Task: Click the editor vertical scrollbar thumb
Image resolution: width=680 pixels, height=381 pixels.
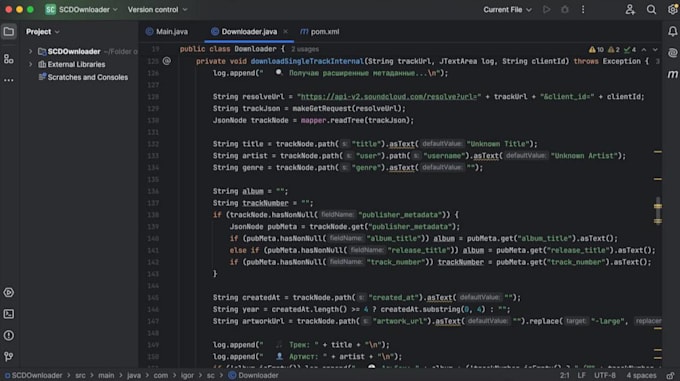Action: point(658,212)
